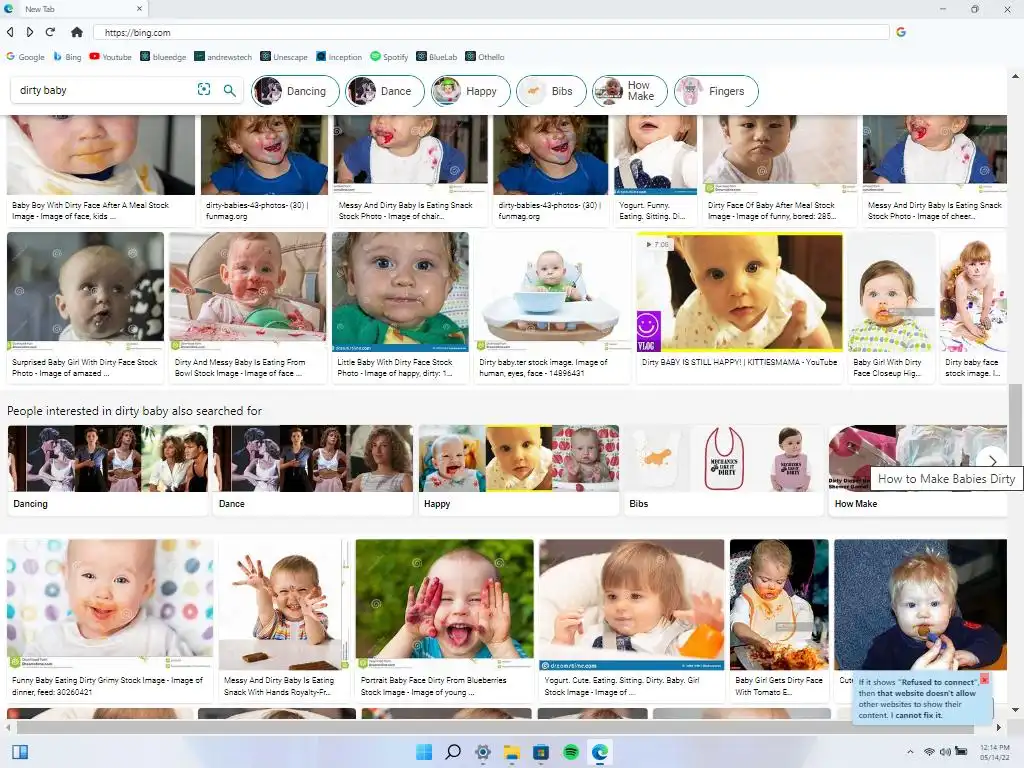Image resolution: width=1024 pixels, height=768 pixels.
Task: Open the blueedge bookmark
Action: [163, 57]
